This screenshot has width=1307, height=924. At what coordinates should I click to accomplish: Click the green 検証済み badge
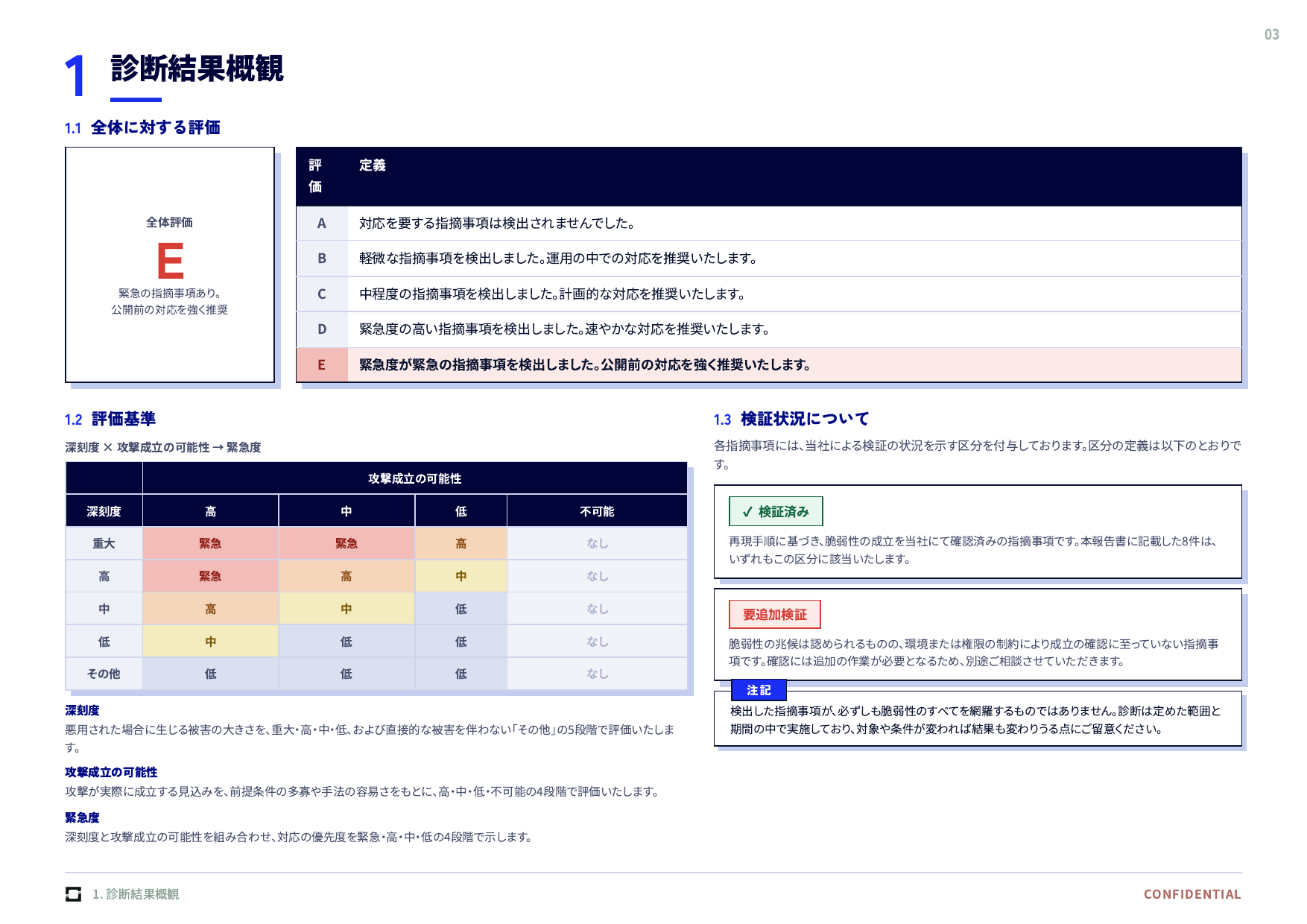click(x=776, y=511)
